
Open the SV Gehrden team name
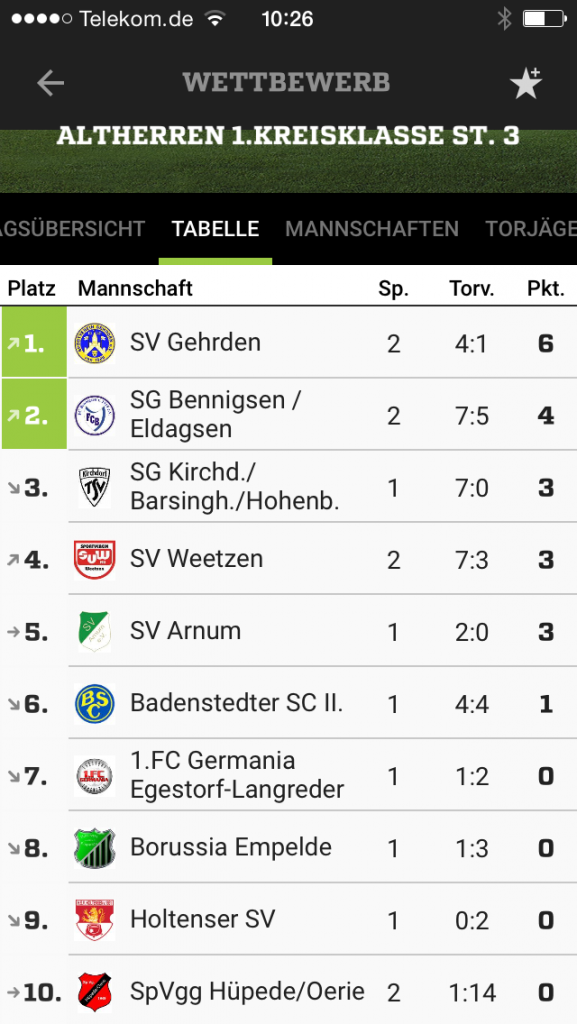point(195,342)
